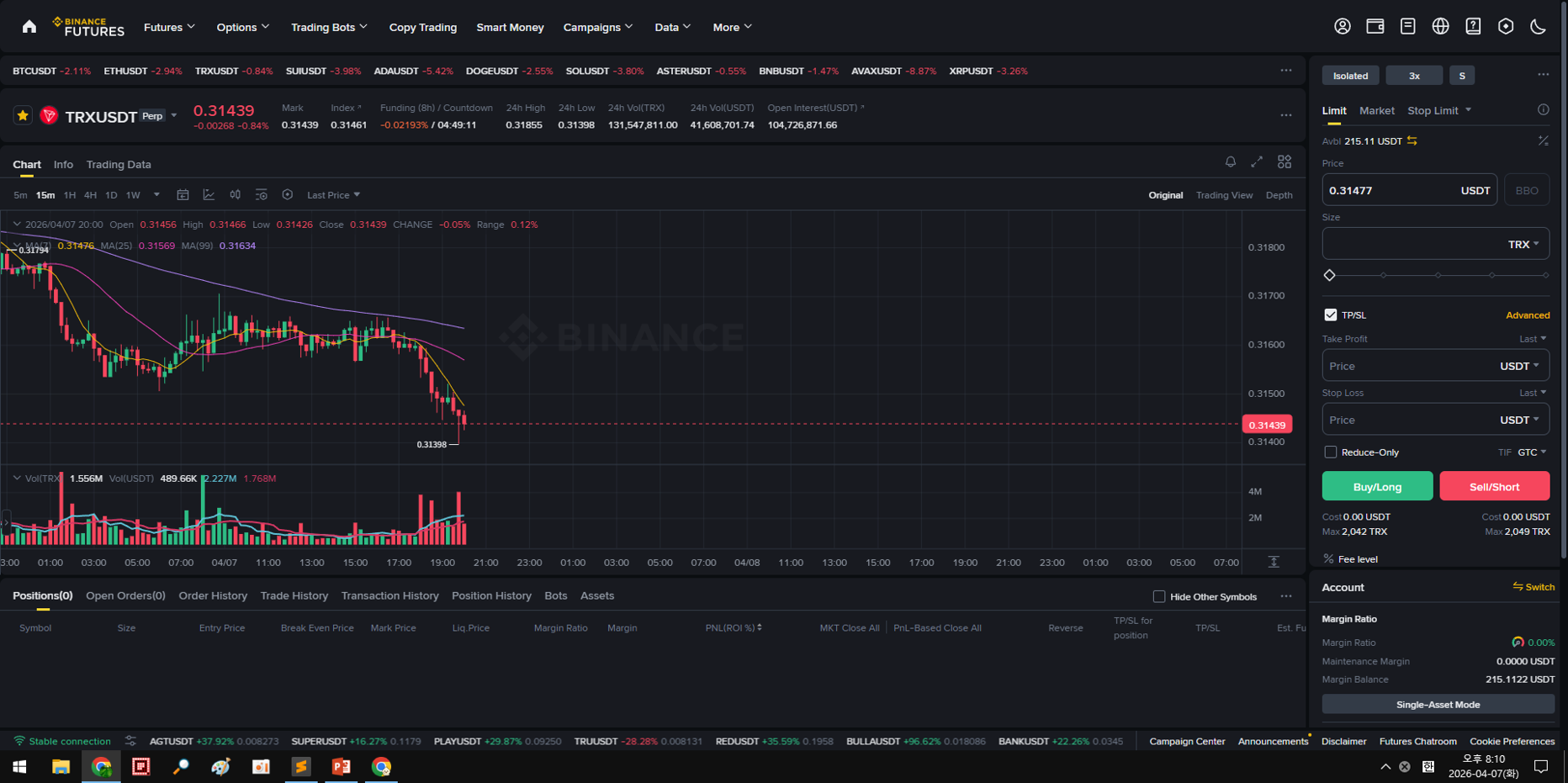Open the Open Orders(0) tab

tap(125, 595)
